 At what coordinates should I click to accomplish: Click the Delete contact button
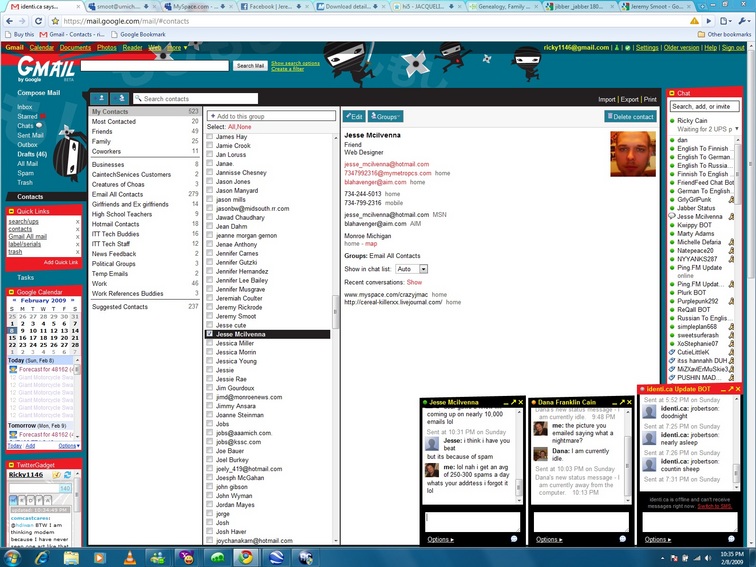(630, 116)
